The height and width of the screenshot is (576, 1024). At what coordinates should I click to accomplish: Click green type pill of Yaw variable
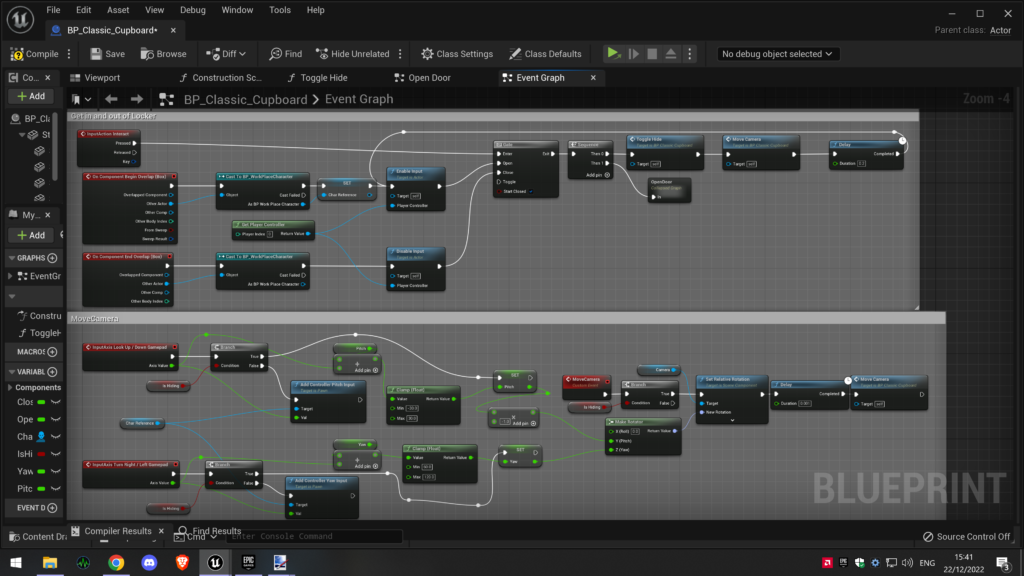point(41,471)
